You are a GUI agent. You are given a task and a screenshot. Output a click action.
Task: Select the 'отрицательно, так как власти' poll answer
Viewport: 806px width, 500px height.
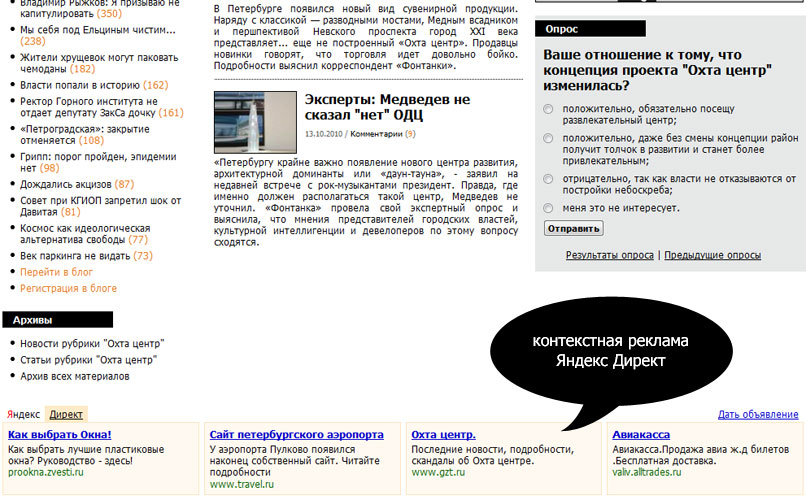548,179
